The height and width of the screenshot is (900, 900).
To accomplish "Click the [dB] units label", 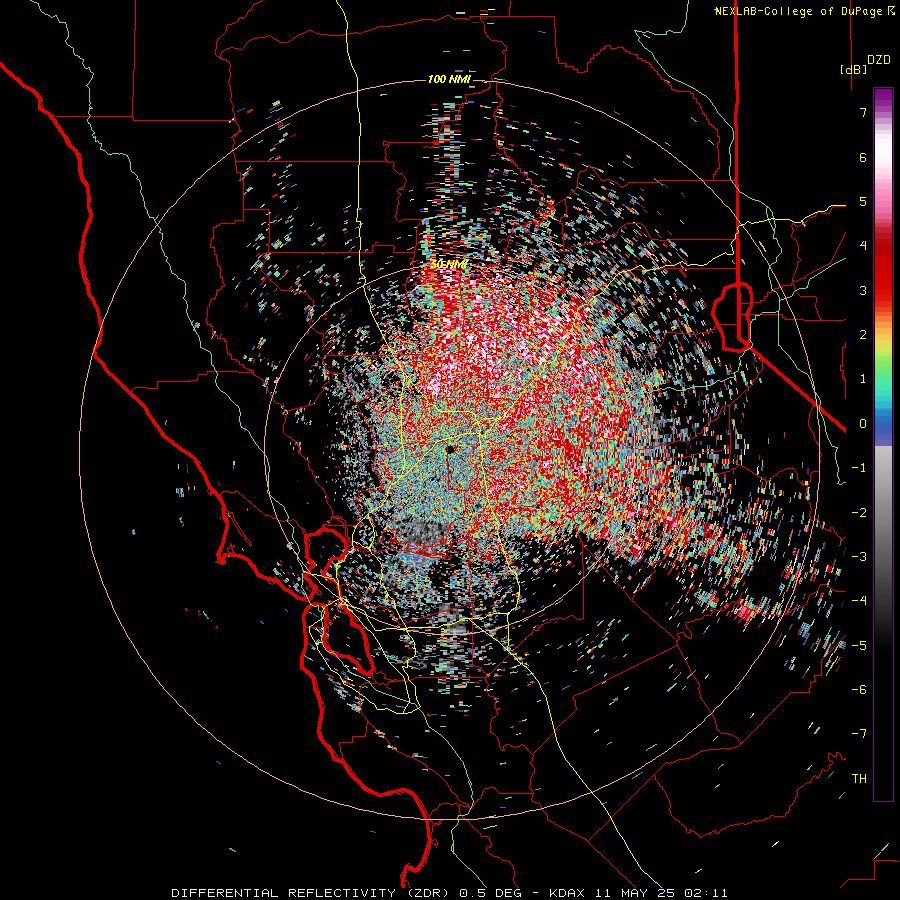I will 853,69.
